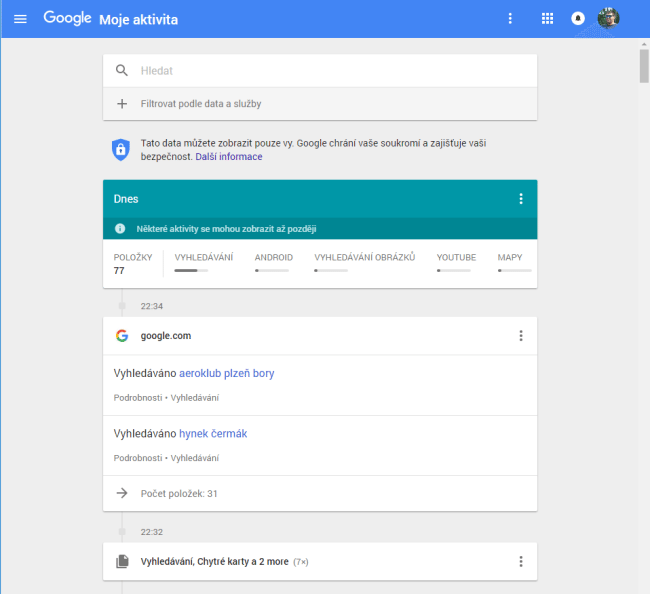Click the Google logo
The height and width of the screenshot is (594, 650).
coord(67,18)
